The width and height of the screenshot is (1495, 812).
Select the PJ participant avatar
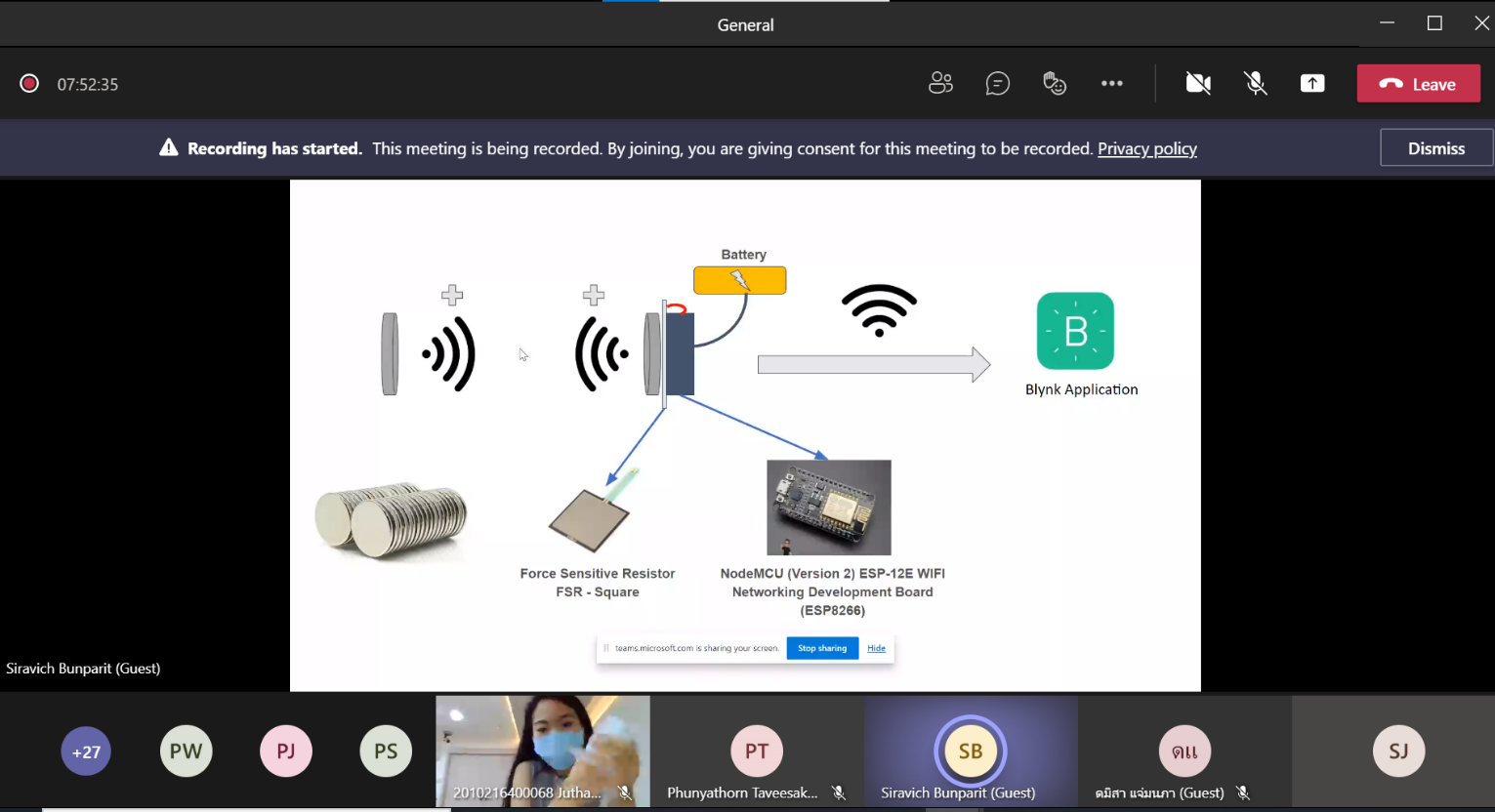286,751
